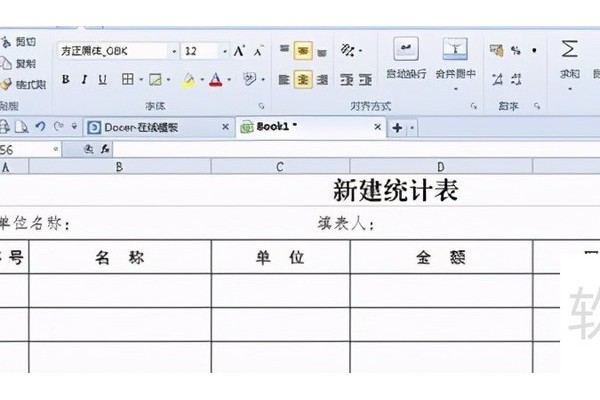Viewport: 600px width, 400px height.
Task: Click the text orientation icon
Action: pos(347,50)
